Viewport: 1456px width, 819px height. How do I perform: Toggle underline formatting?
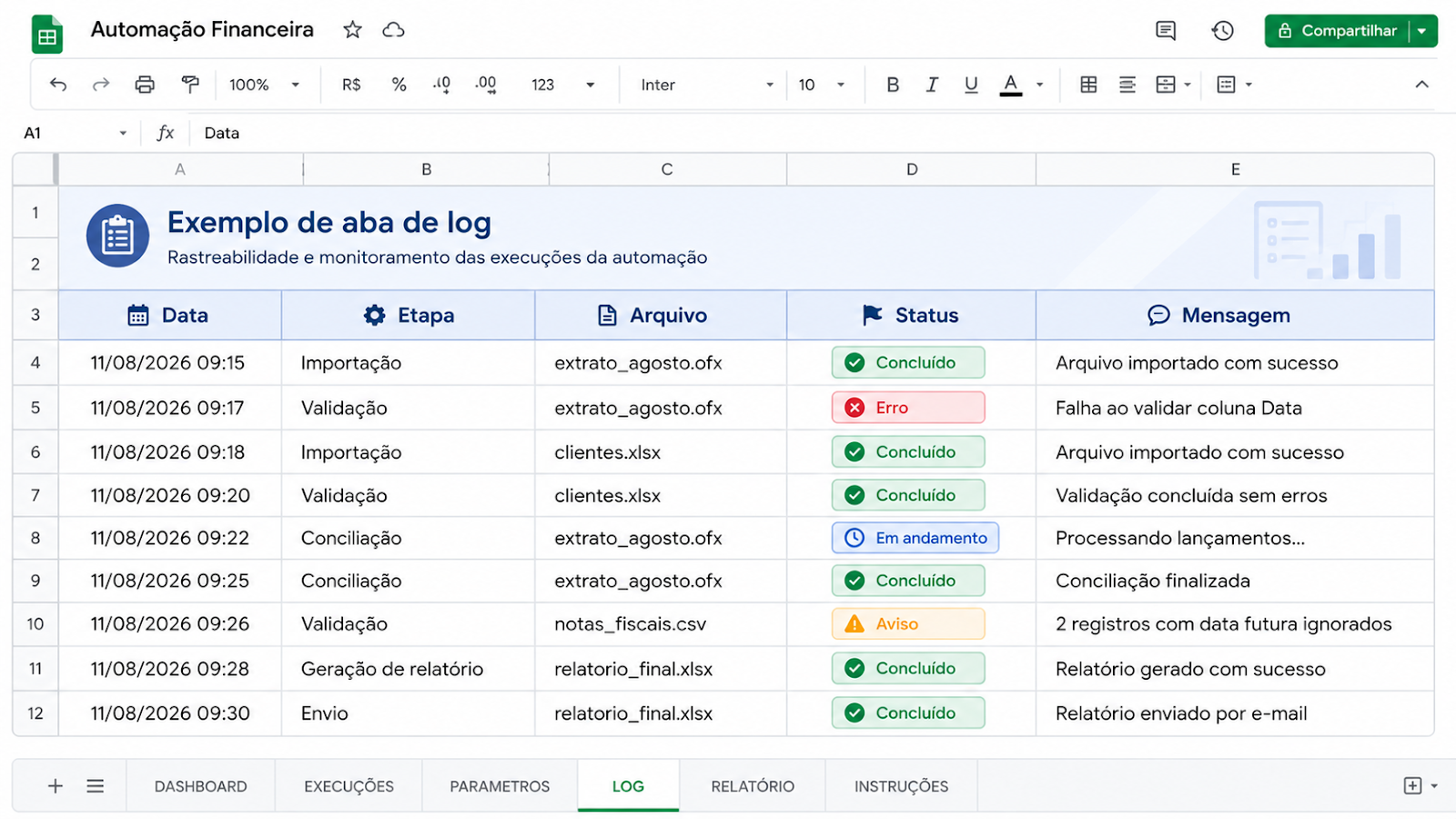pos(971,85)
